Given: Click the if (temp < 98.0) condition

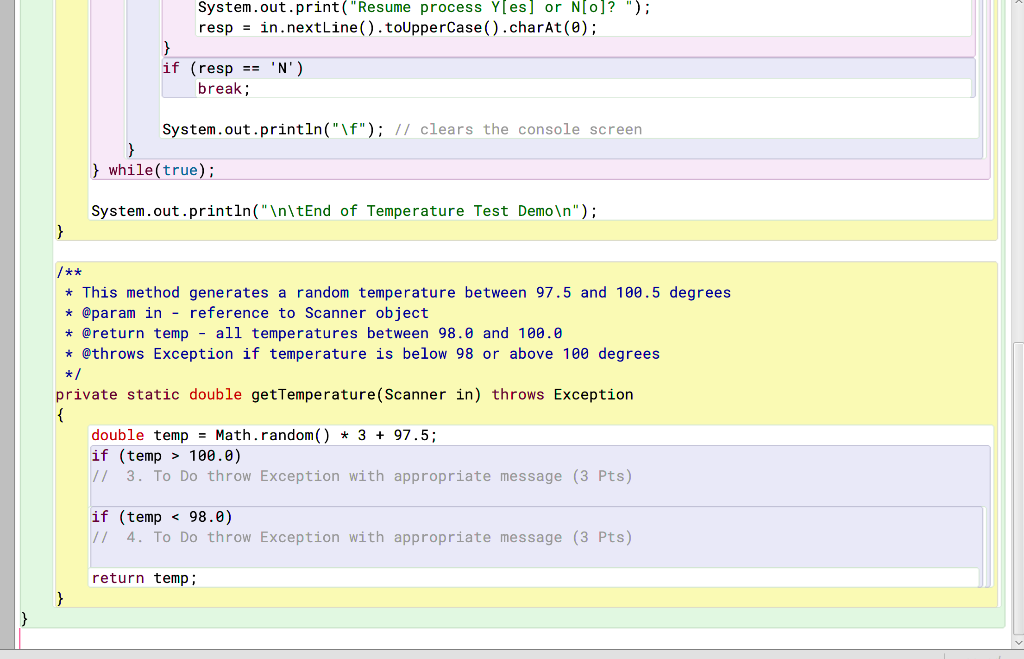Looking at the screenshot, I should 163,516.
